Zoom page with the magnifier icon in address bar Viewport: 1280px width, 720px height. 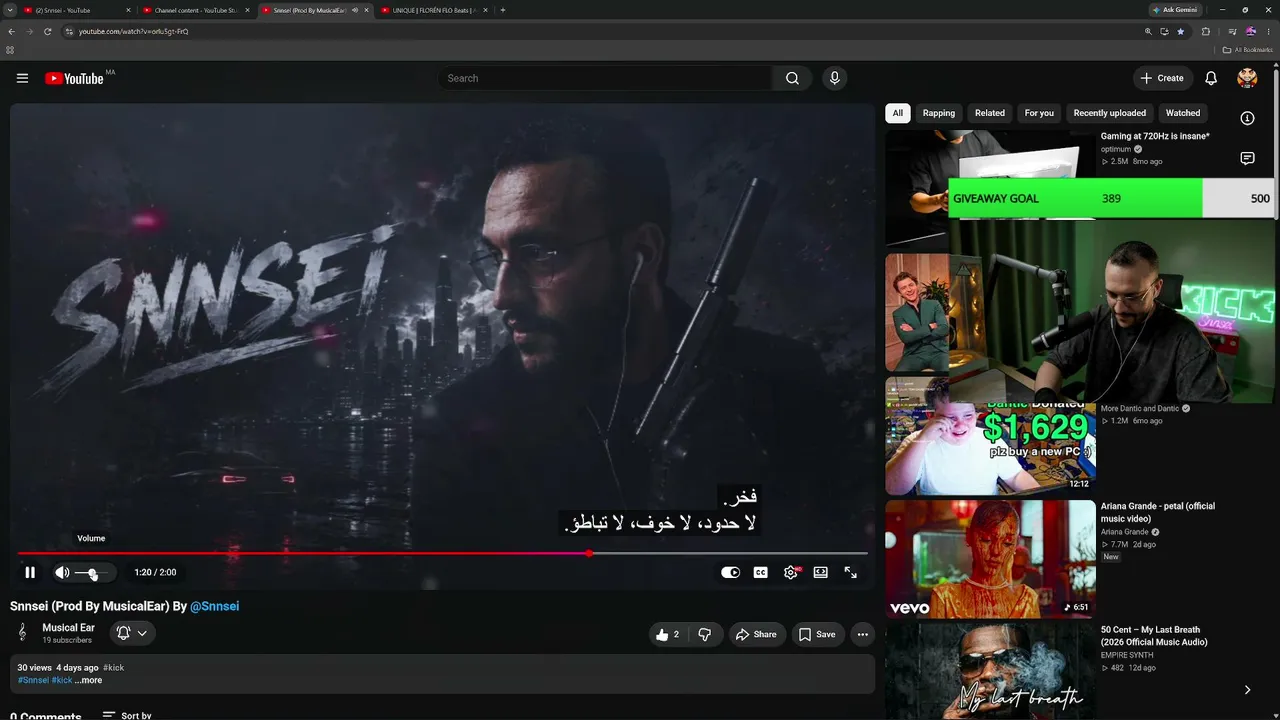pos(1148,31)
